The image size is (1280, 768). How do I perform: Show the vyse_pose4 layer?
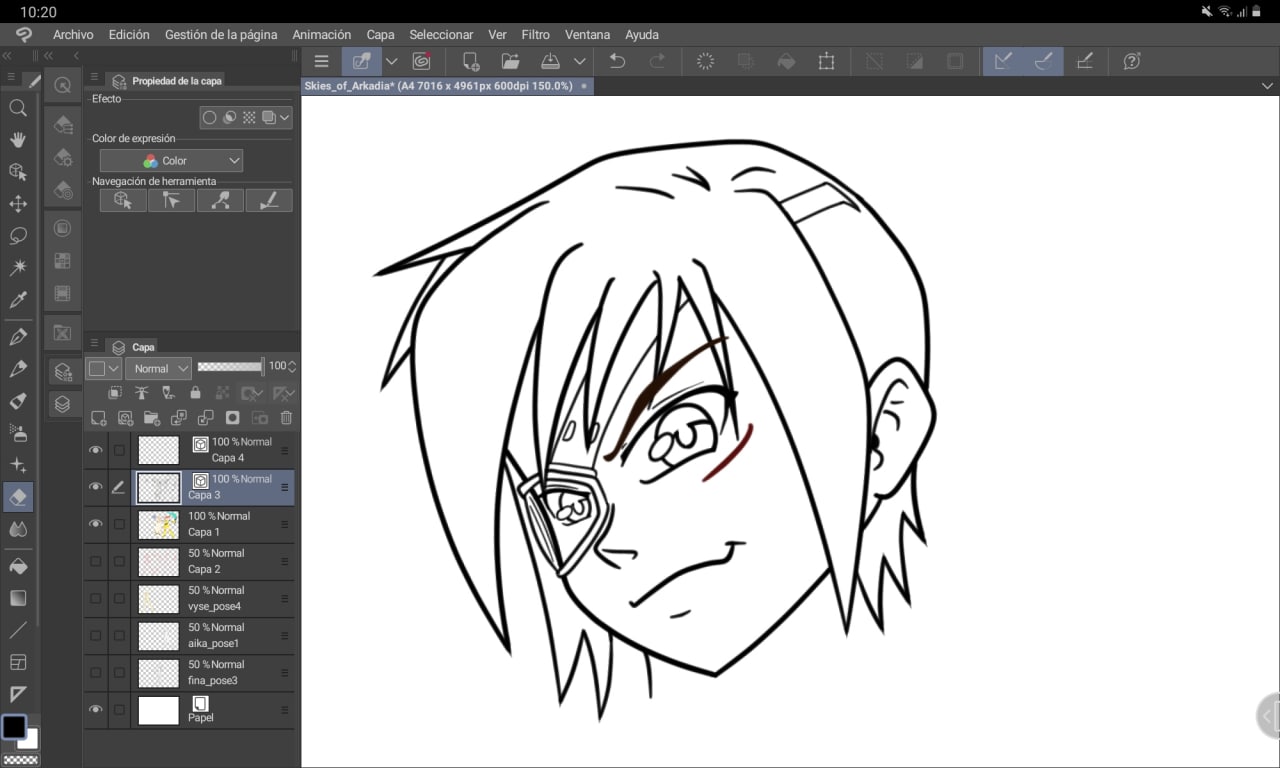click(95, 598)
